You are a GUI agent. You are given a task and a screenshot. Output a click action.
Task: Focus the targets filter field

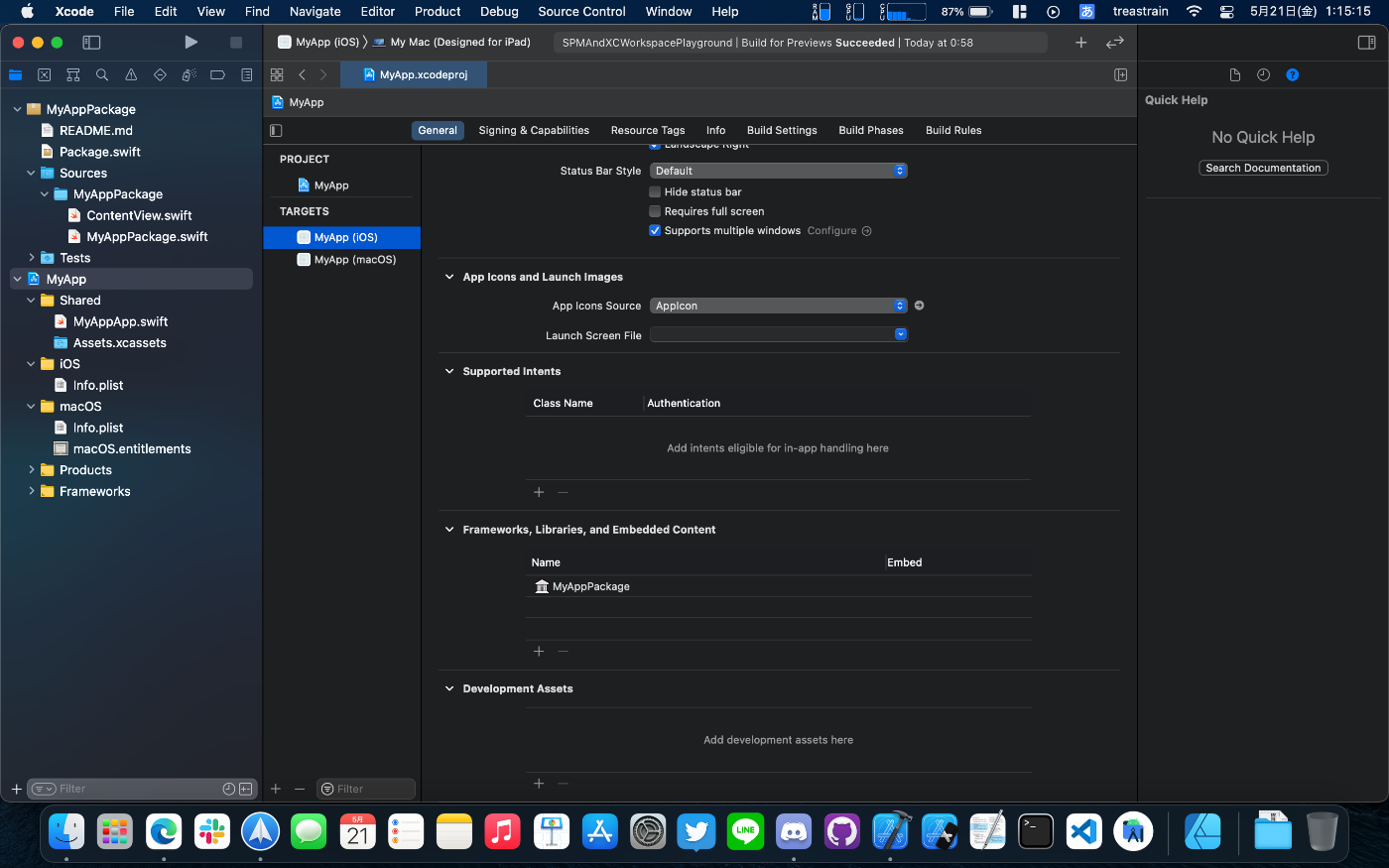coord(365,789)
